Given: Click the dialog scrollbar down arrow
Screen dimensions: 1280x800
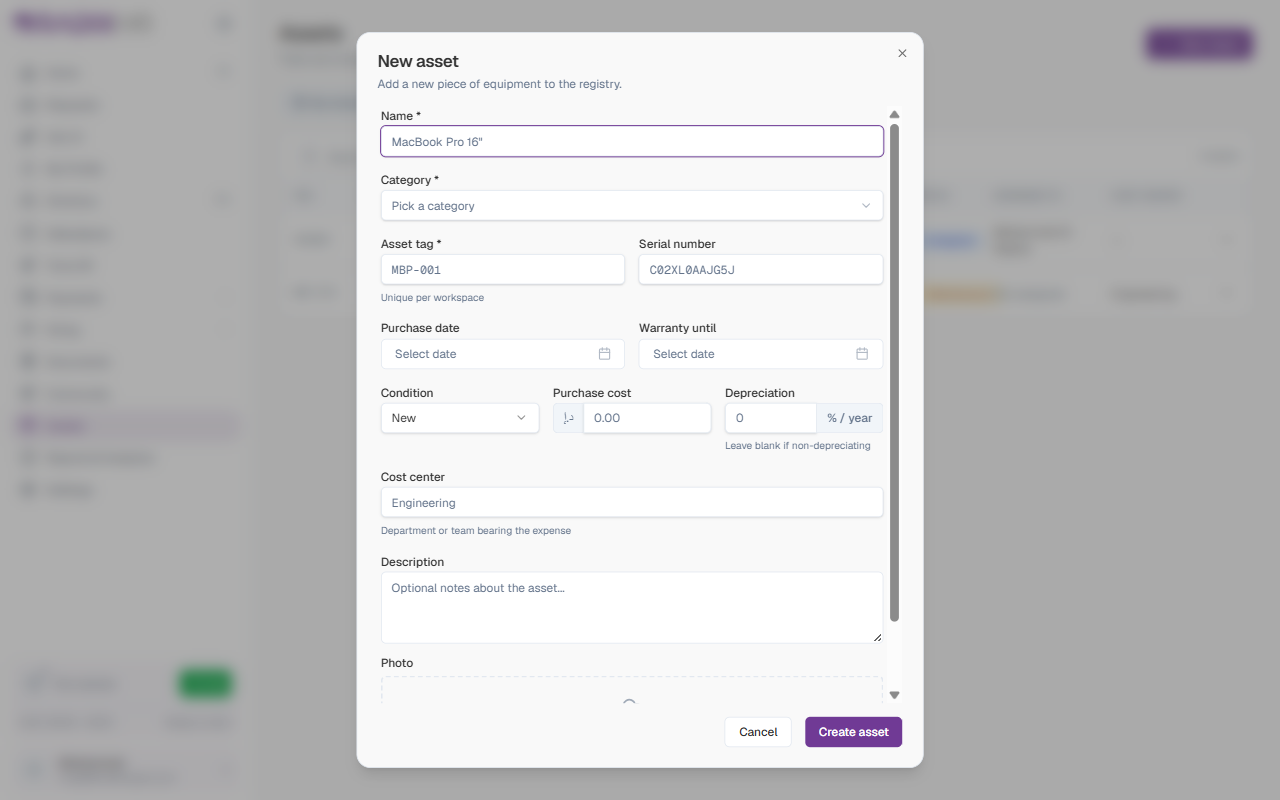Looking at the screenshot, I should pyautogui.click(x=895, y=695).
